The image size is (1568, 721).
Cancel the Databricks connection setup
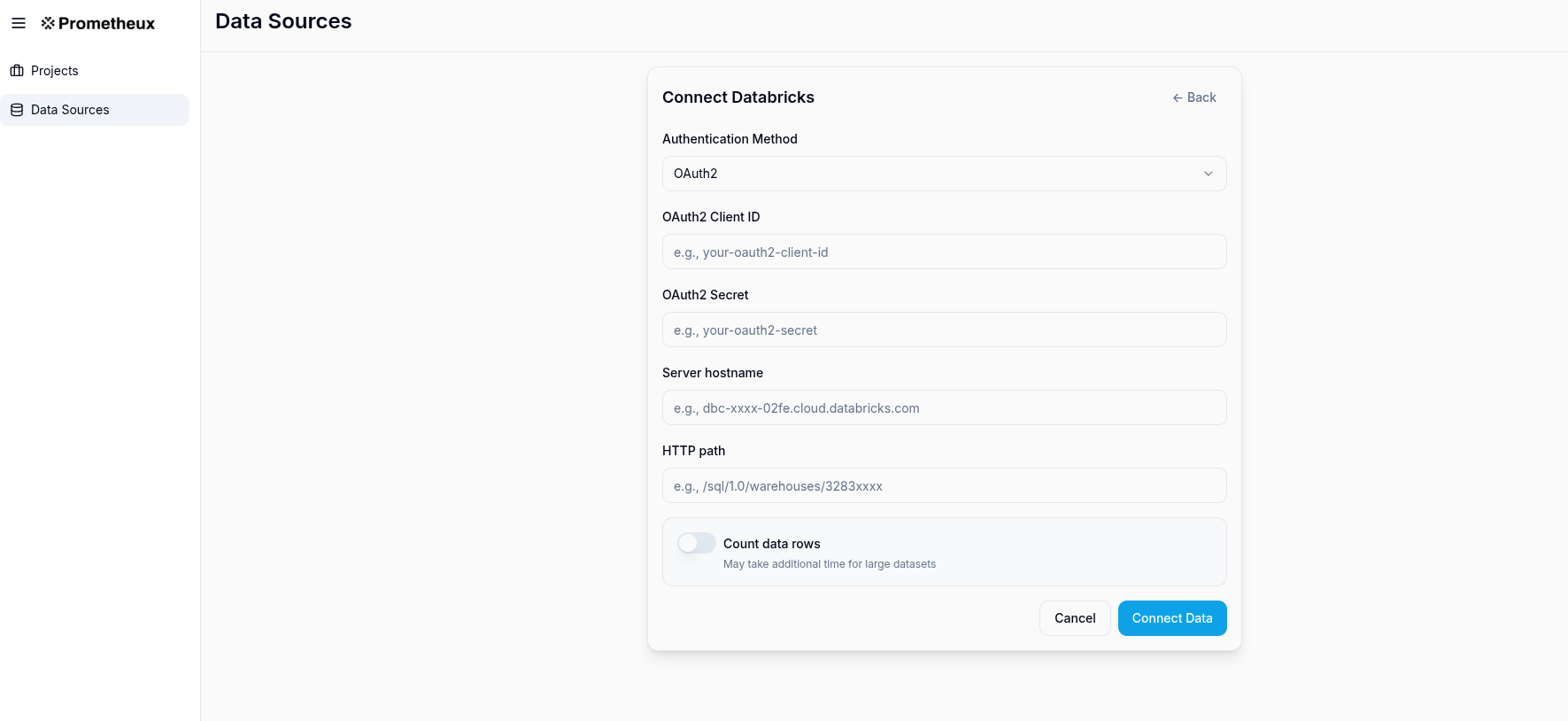point(1075,618)
